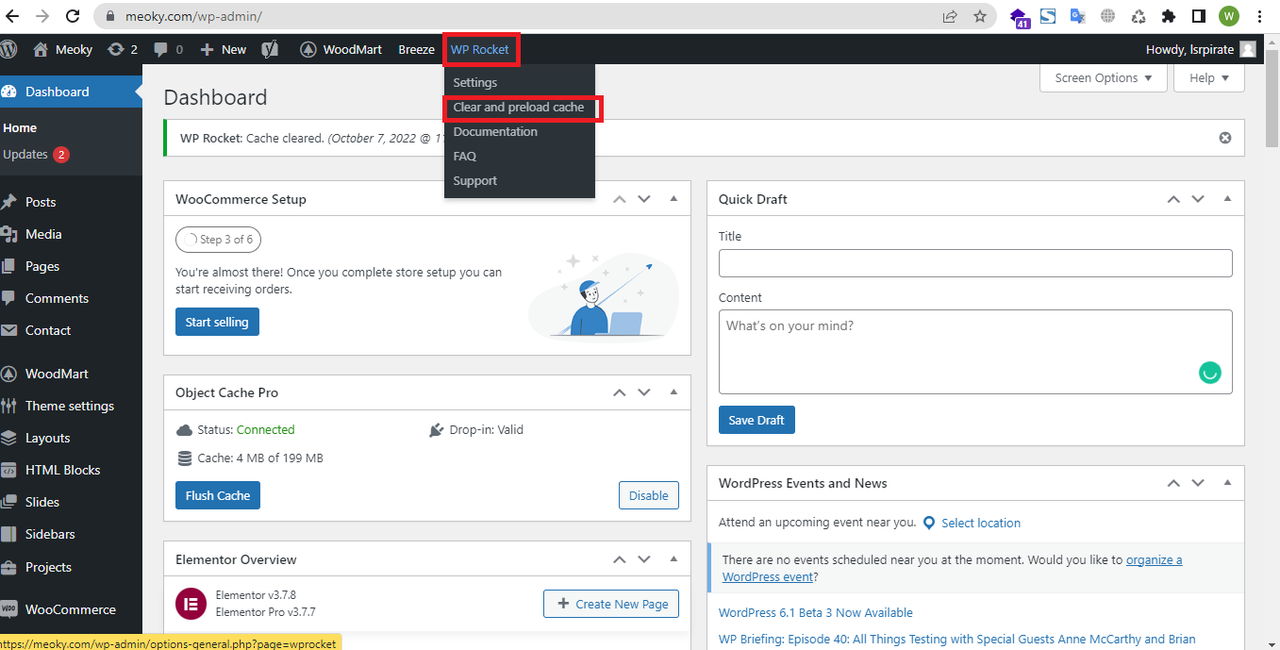
Task: Open the Screen Options dropdown
Action: click(1103, 78)
